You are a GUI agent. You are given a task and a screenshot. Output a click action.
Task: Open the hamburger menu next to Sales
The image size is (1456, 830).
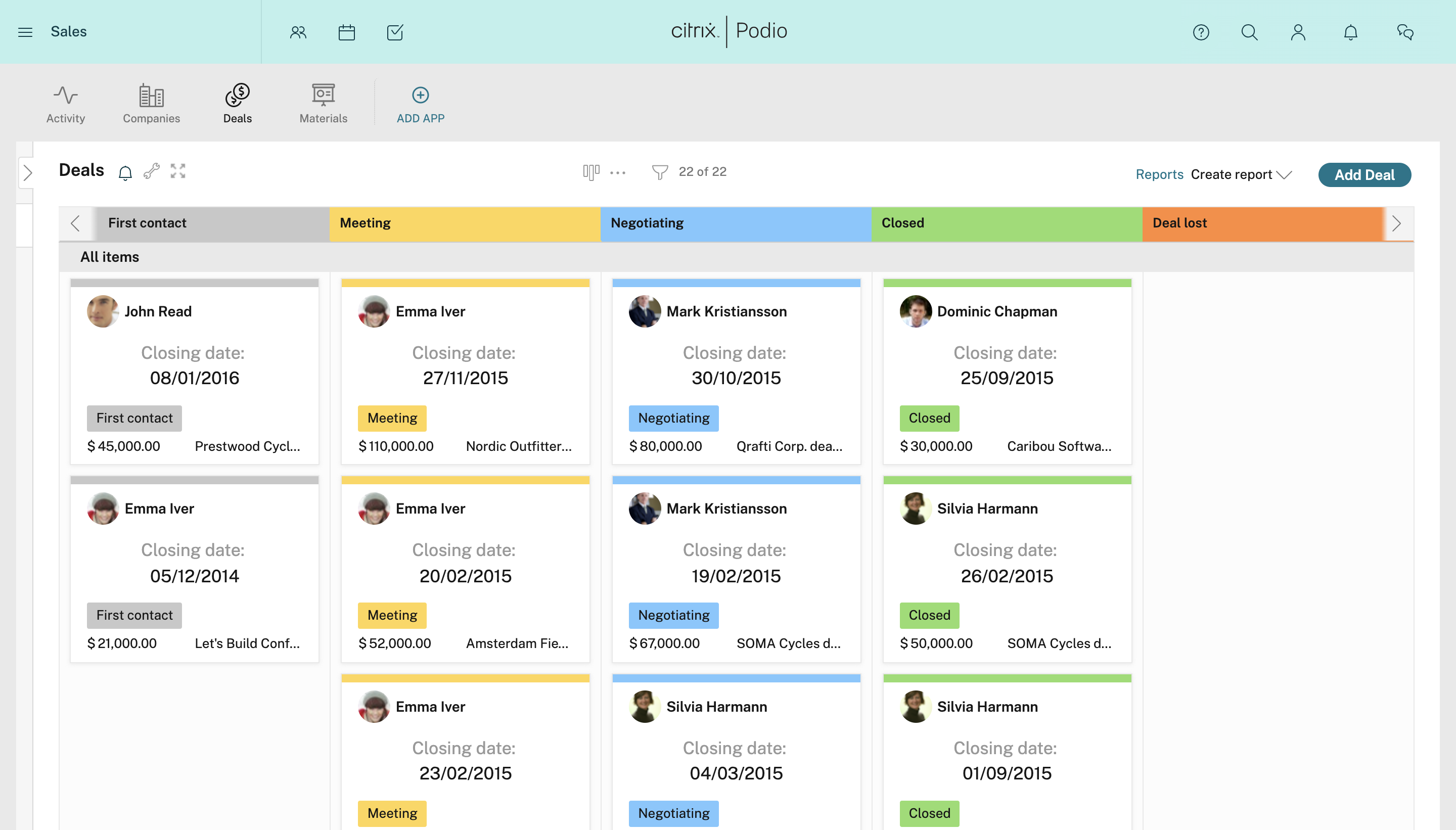click(x=25, y=32)
